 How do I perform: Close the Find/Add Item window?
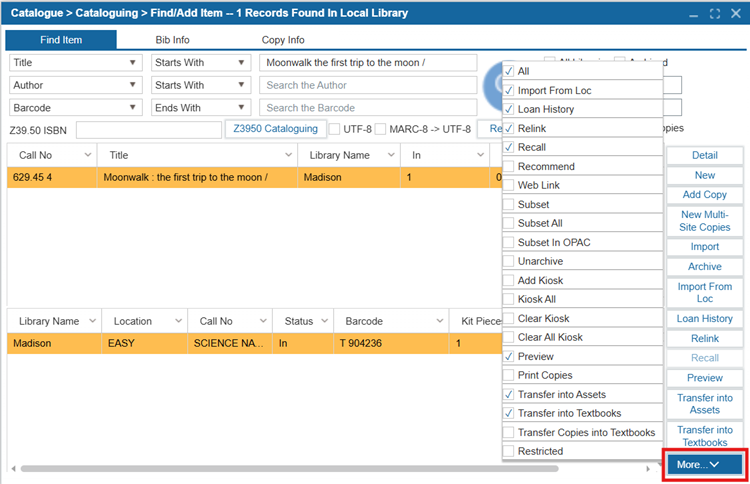(736, 13)
